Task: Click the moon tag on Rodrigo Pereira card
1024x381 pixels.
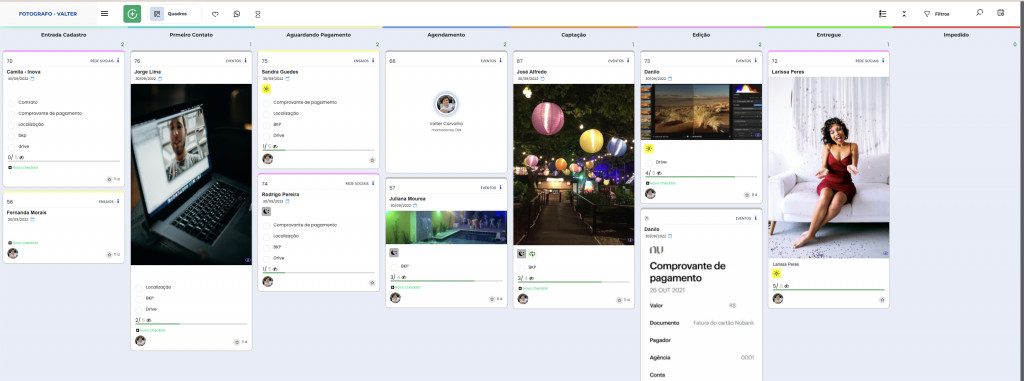Action: tap(266, 212)
